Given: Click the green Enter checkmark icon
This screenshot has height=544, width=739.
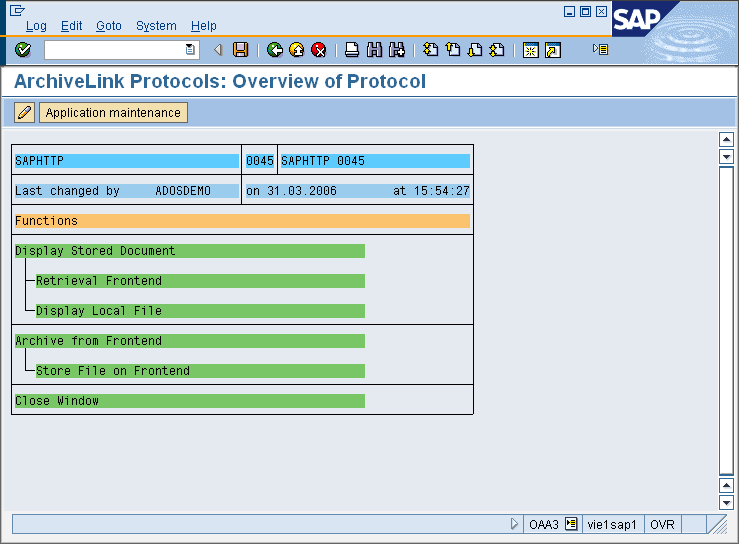Looking at the screenshot, I should (x=23, y=50).
